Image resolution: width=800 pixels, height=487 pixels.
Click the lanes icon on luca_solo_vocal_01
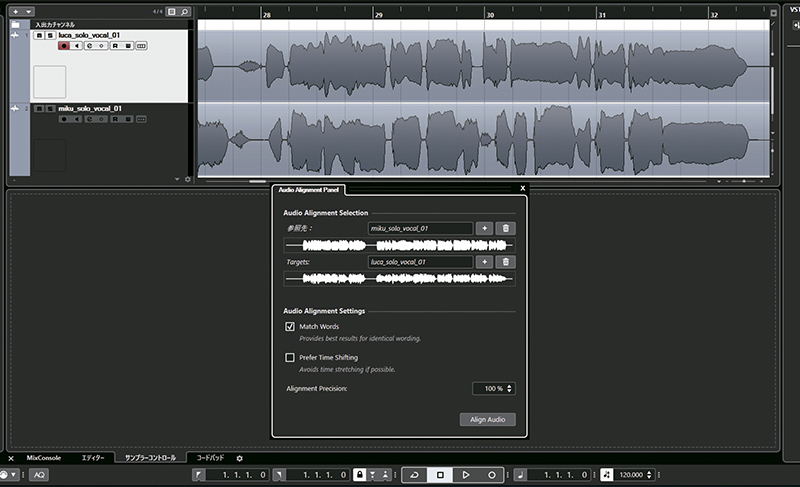(x=141, y=46)
